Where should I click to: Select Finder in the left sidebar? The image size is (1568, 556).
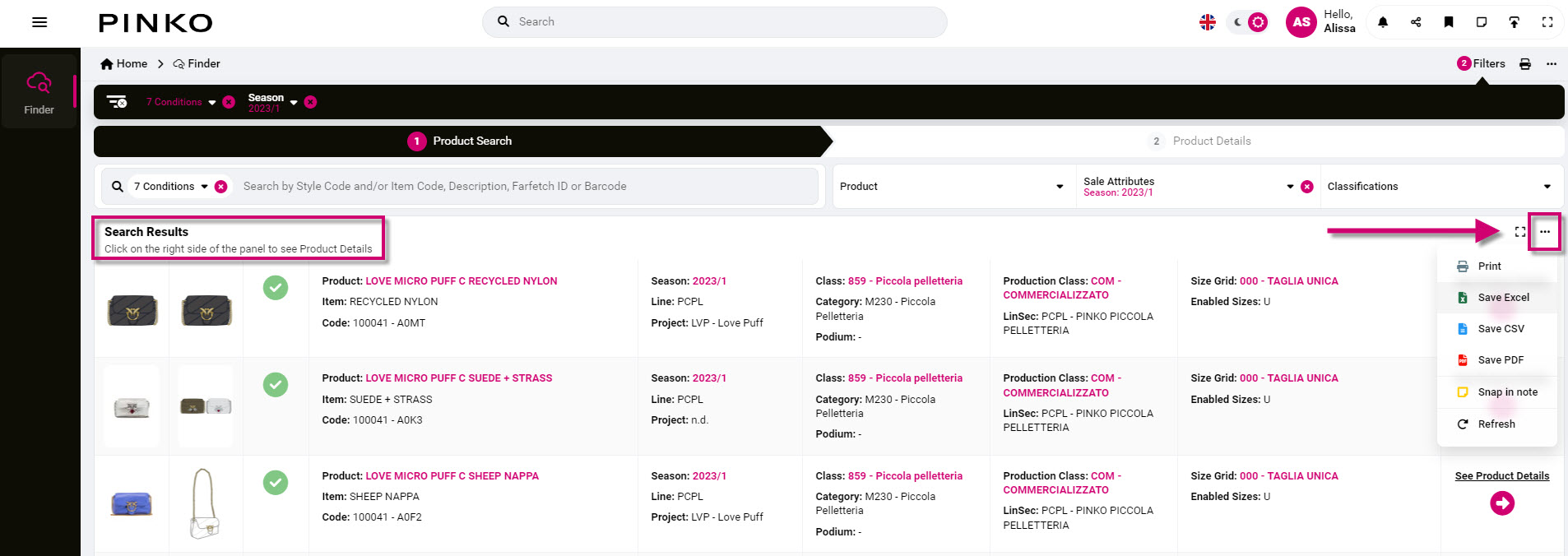(39, 92)
